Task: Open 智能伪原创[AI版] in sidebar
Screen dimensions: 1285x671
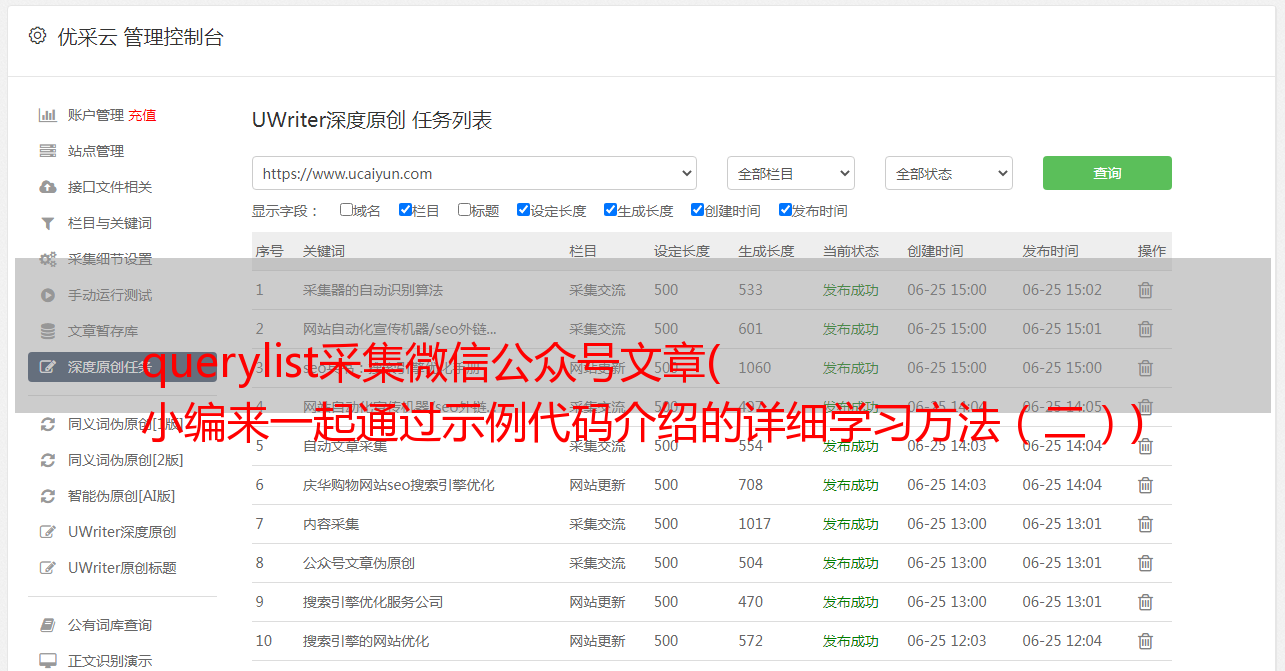Action: coord(122,496)
